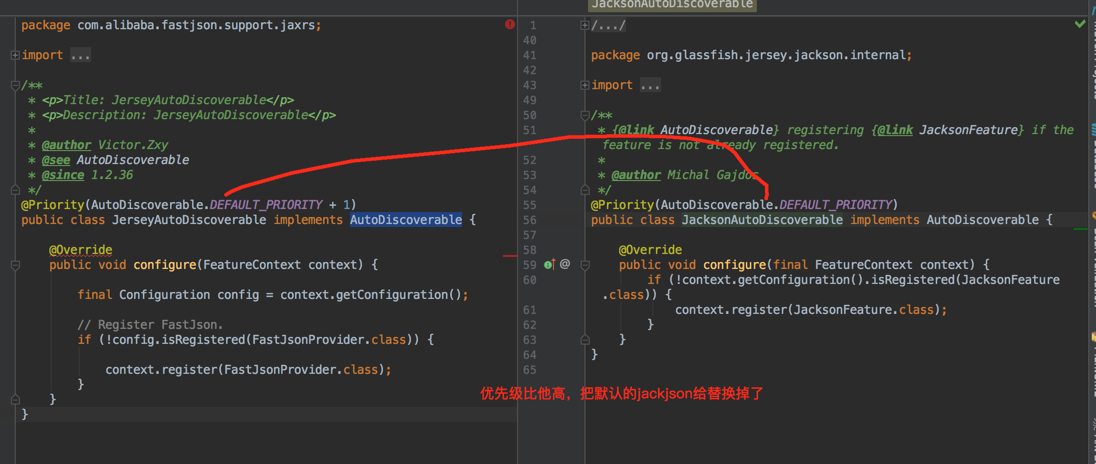Collapse the Javadoc comment in left editor
Screen dimensions: 1096x464
pyautogui.click(x=15, y=85)
